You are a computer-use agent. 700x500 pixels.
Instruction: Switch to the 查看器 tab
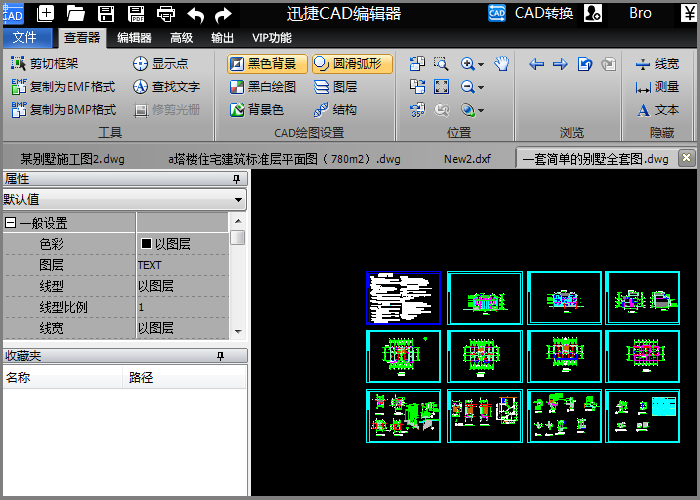(x=82, y=38)
